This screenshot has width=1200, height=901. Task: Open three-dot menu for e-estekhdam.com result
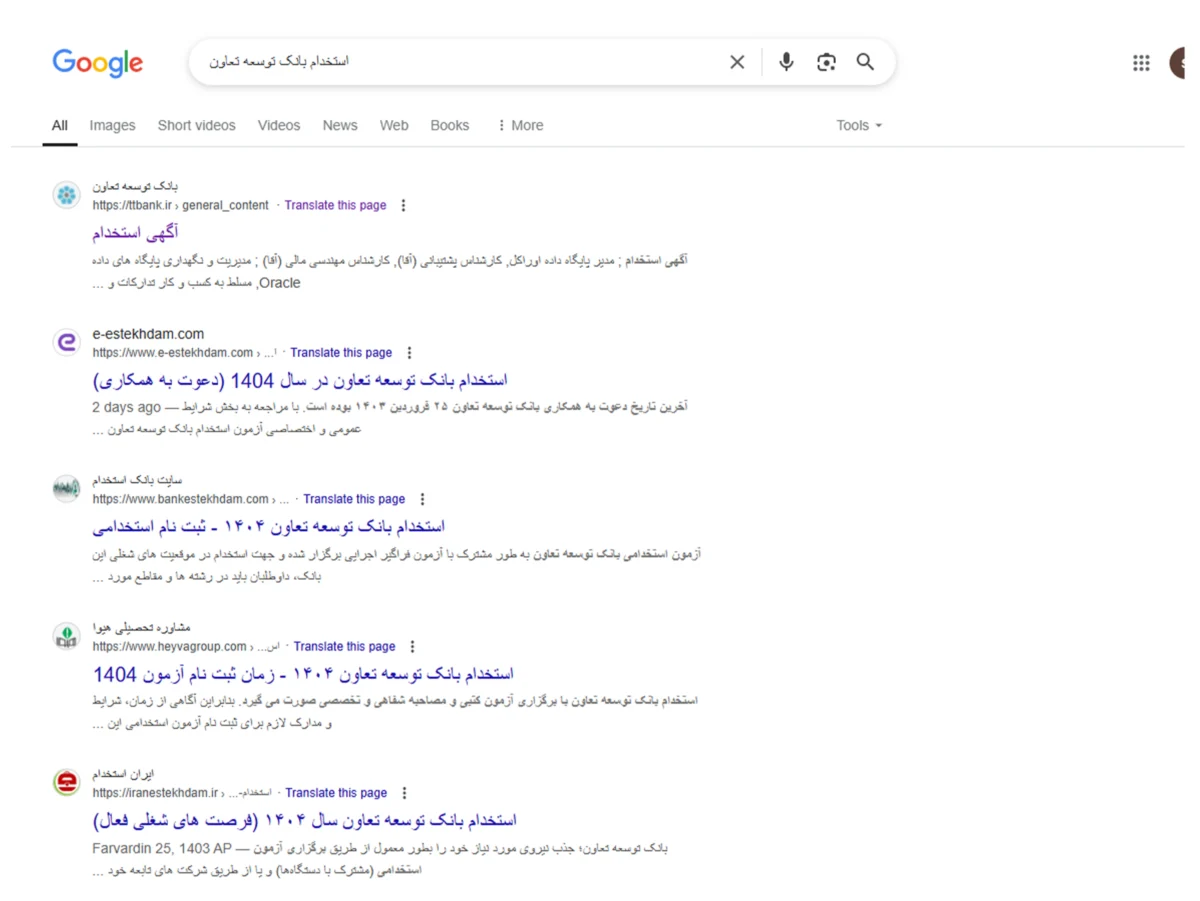coord(409,352)
